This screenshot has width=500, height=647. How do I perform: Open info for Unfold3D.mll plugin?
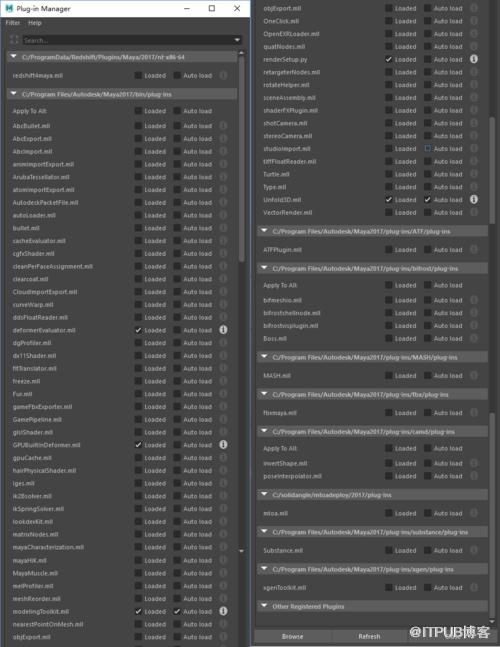[474, 199]
